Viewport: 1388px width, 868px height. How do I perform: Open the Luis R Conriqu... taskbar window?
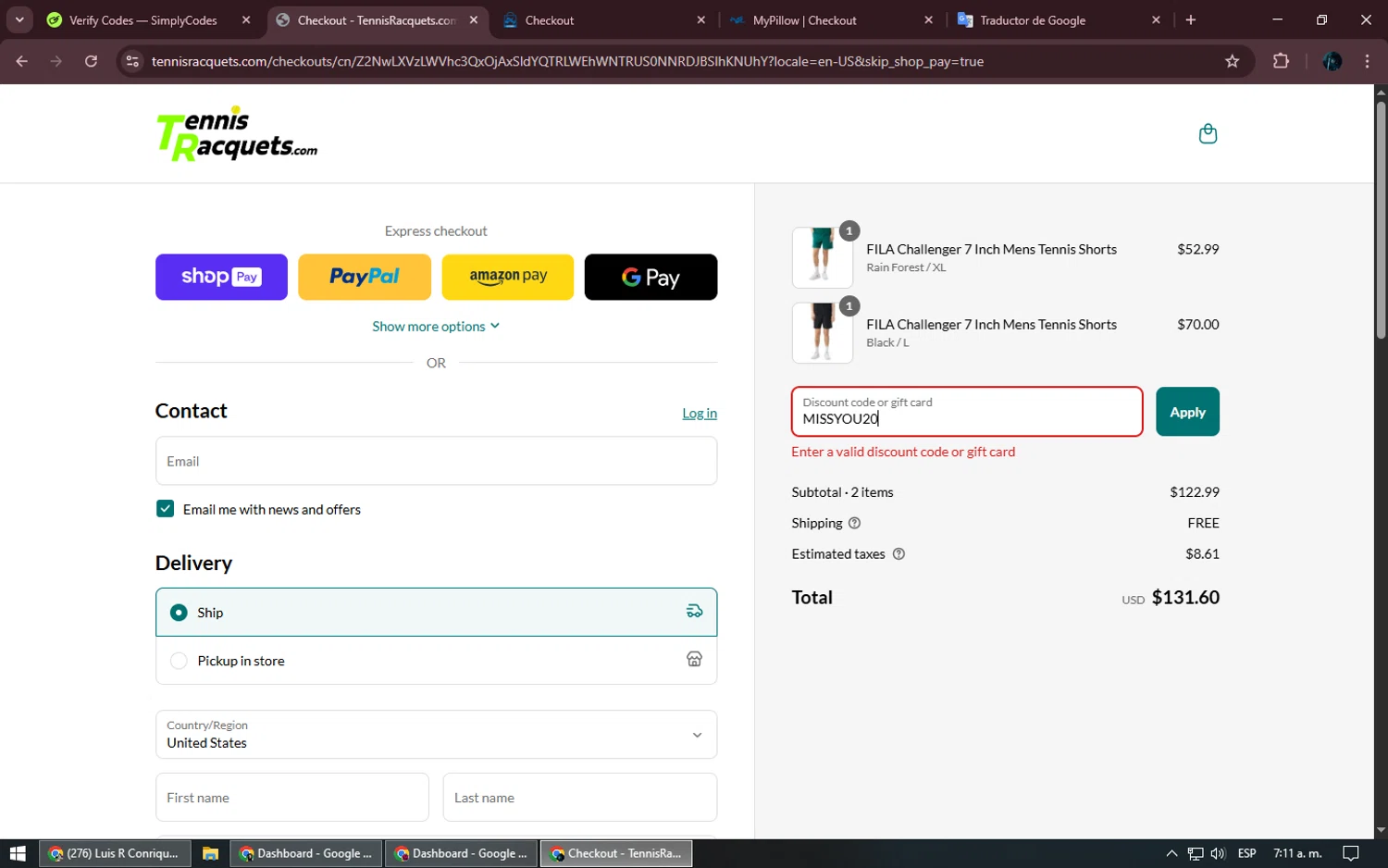pos(115,853)
